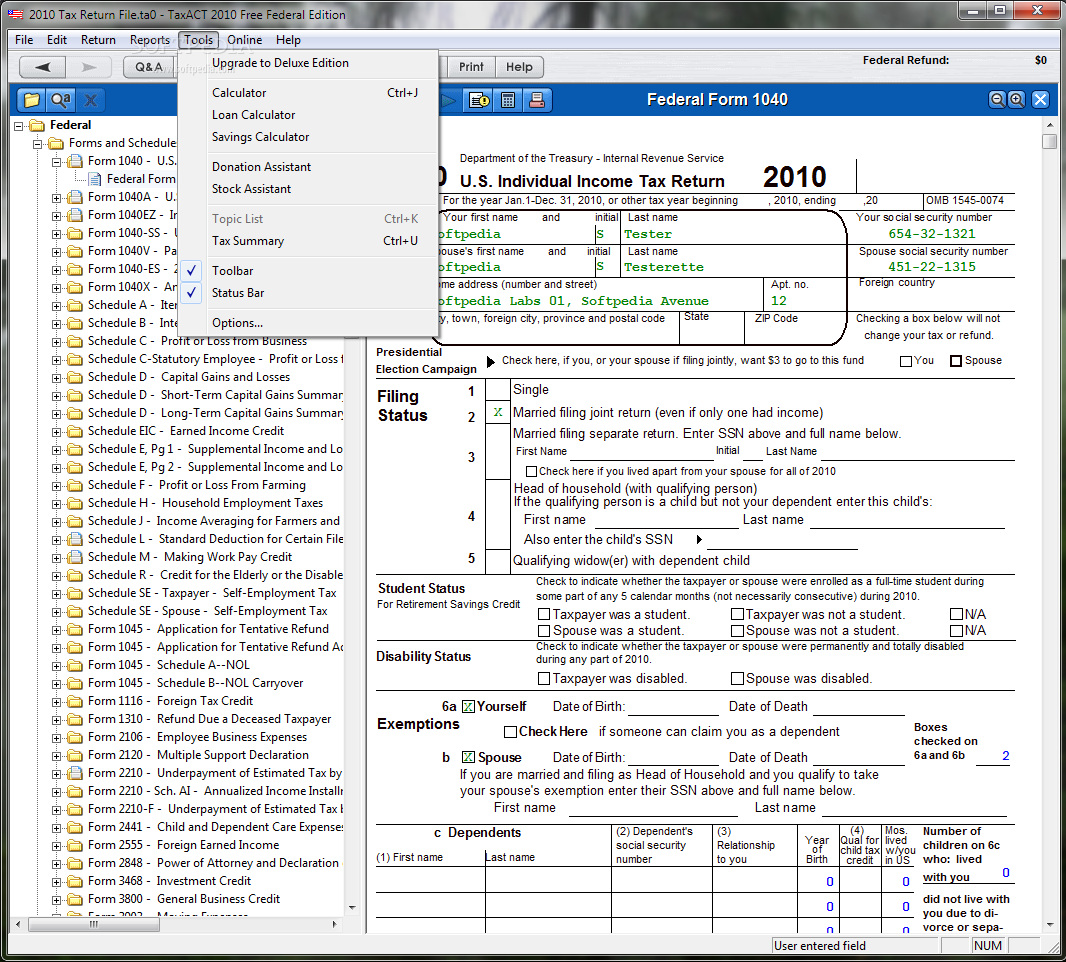This screenshot has height=962, width=1066.
Task: Collapse the Form 1040 U.S. node
Action: (x=57, y=162)
